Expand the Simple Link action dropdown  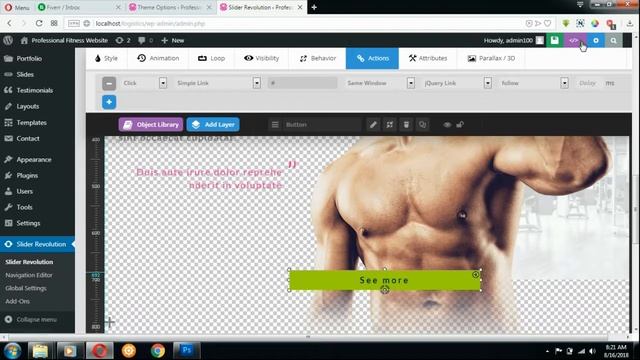point(257,83)
